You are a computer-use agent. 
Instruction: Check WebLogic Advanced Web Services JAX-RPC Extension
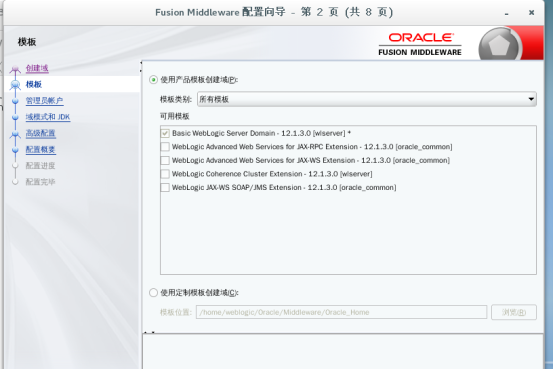(165, 147)
